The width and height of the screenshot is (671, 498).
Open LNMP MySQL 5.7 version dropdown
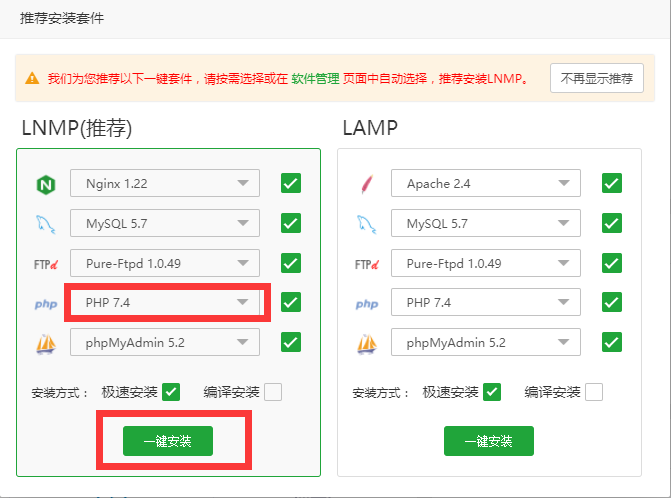pos(165,223)
